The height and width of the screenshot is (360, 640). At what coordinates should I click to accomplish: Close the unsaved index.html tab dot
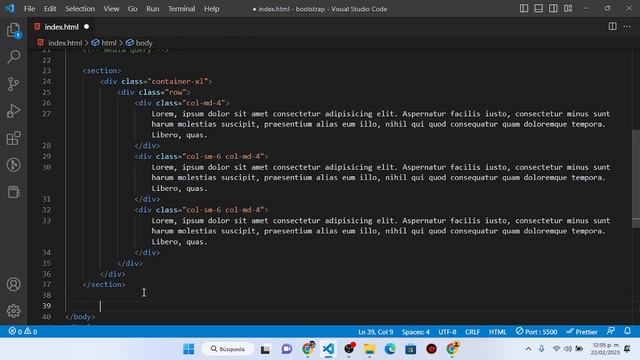(x=87, y=27)
